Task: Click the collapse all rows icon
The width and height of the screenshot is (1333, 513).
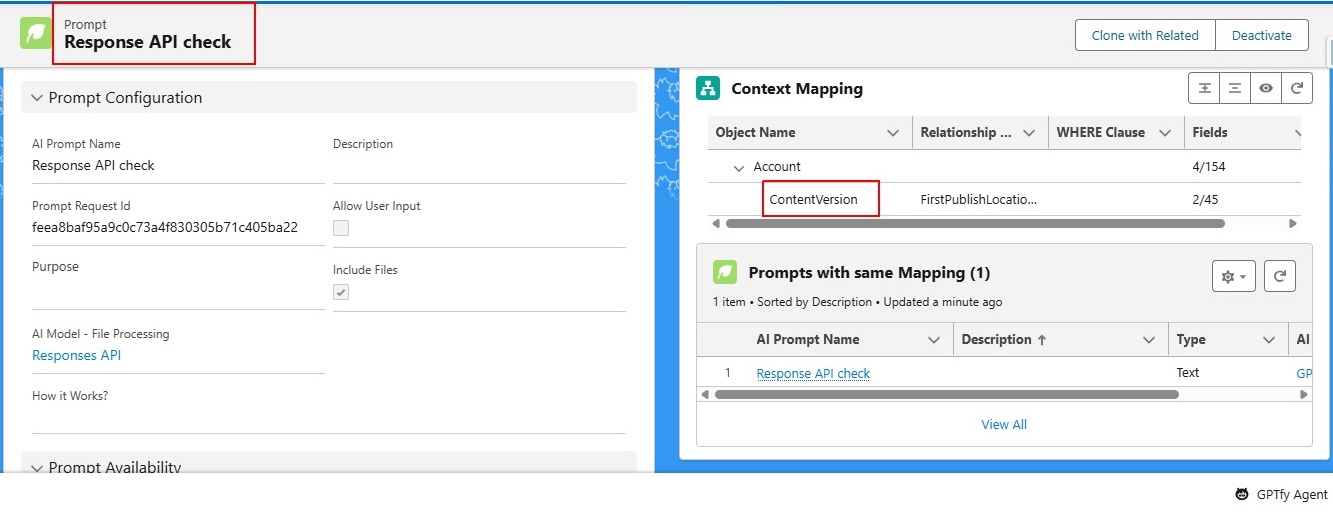Action: click(x=1235, y=88)
